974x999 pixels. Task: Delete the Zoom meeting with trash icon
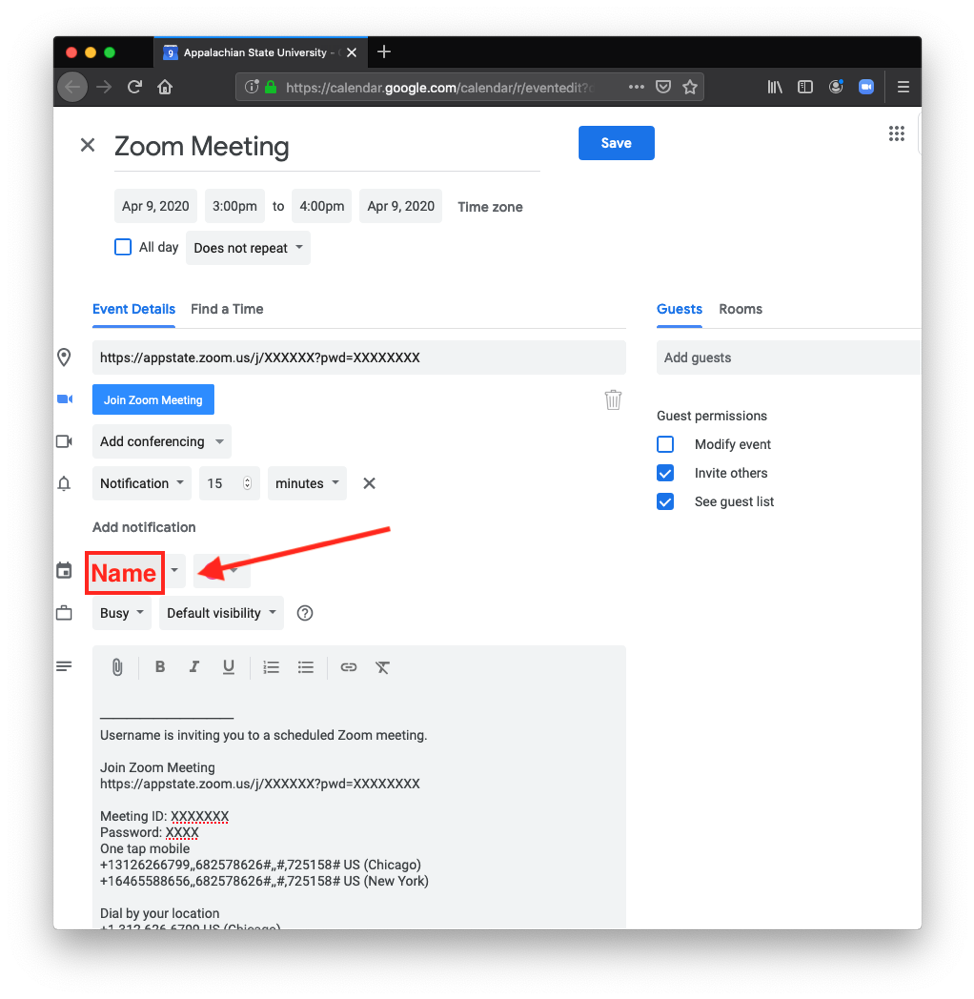[x=613, y=400]
